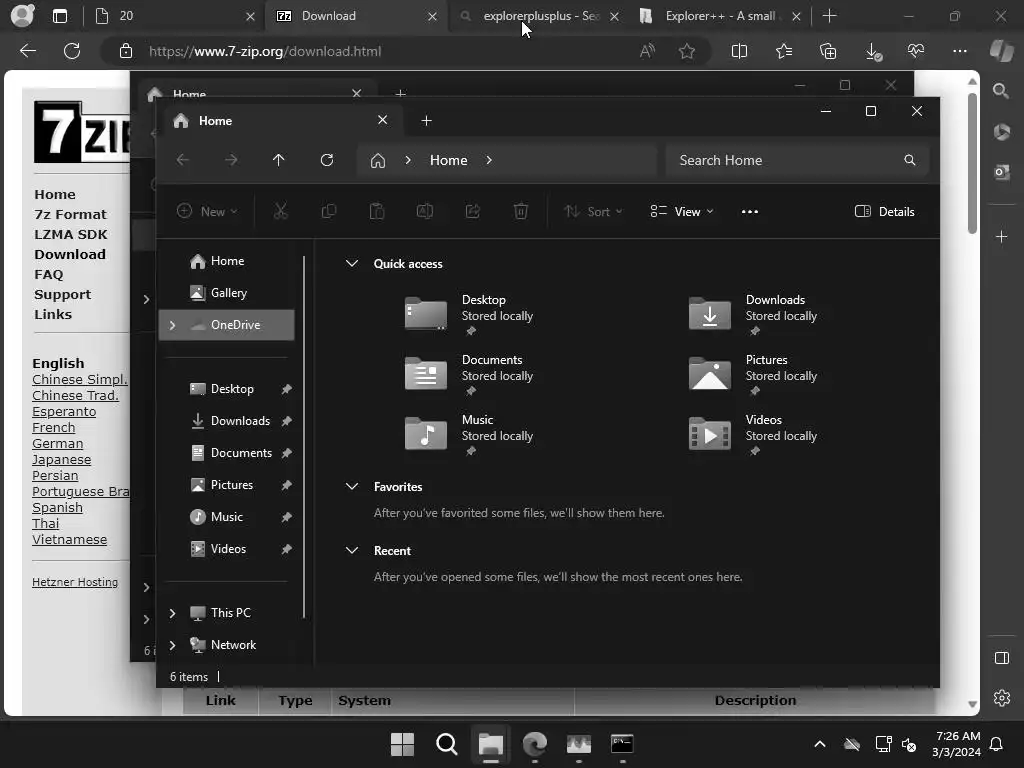Screen dimensions: 1024x768
Task: Click the Esperanto language link
Action: (x=64, y=412)
